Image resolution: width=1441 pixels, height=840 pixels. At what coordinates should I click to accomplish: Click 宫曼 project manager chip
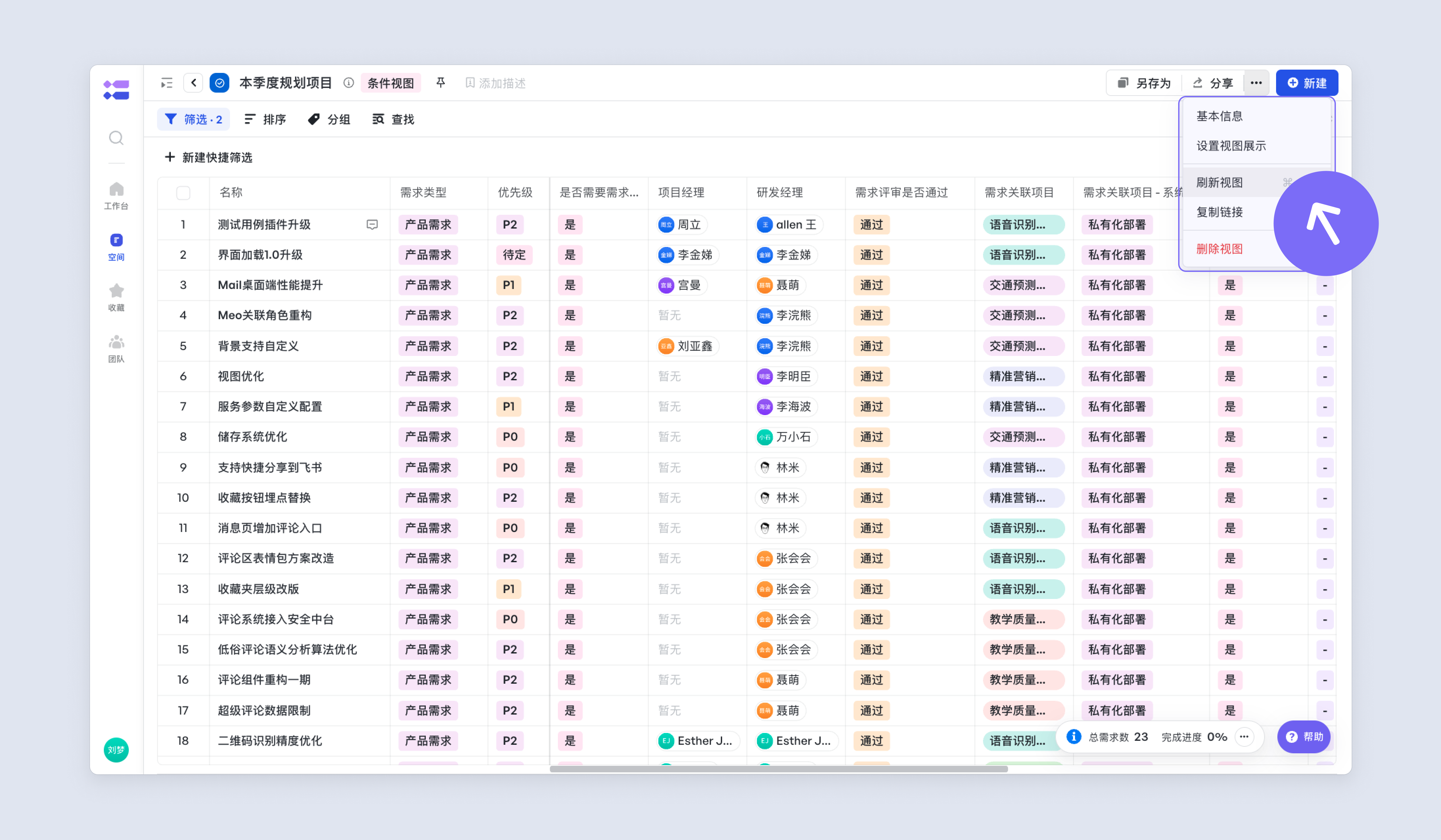(682, 285)
